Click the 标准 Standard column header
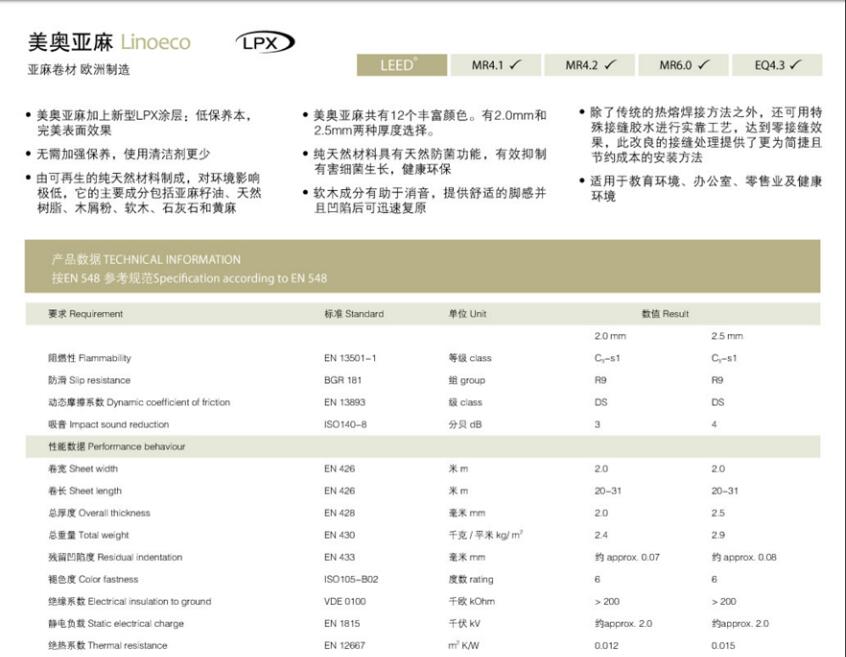This screenshot has height=657, width=846. [353, 314]
